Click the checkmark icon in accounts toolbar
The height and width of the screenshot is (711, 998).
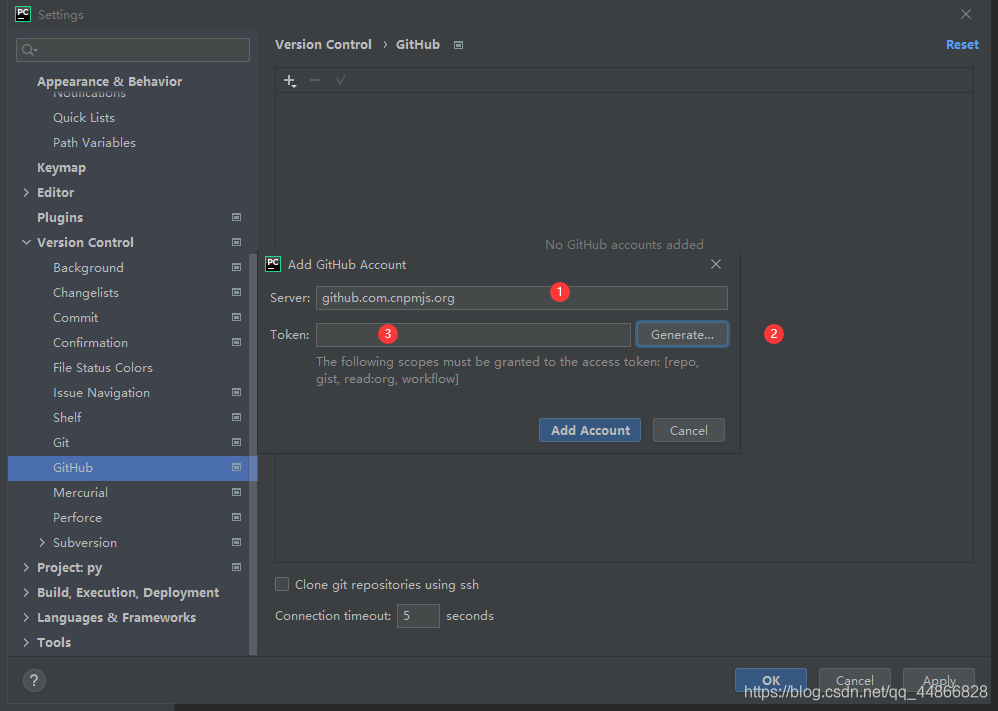click(340, 80)
